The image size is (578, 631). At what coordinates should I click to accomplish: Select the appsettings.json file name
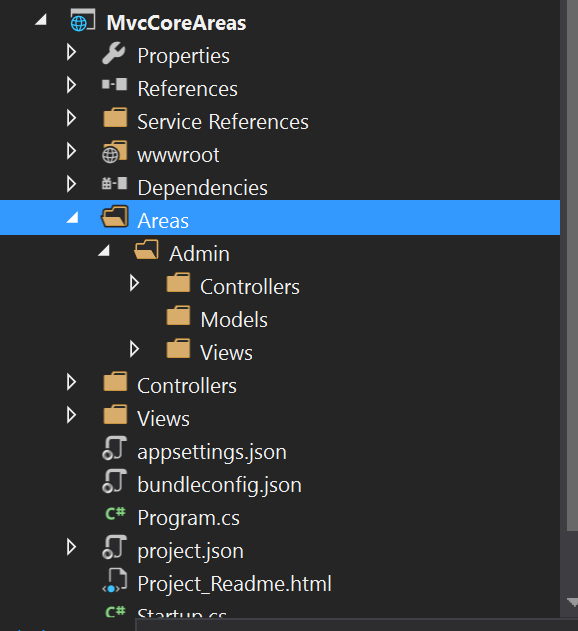[x=212, y=453]
